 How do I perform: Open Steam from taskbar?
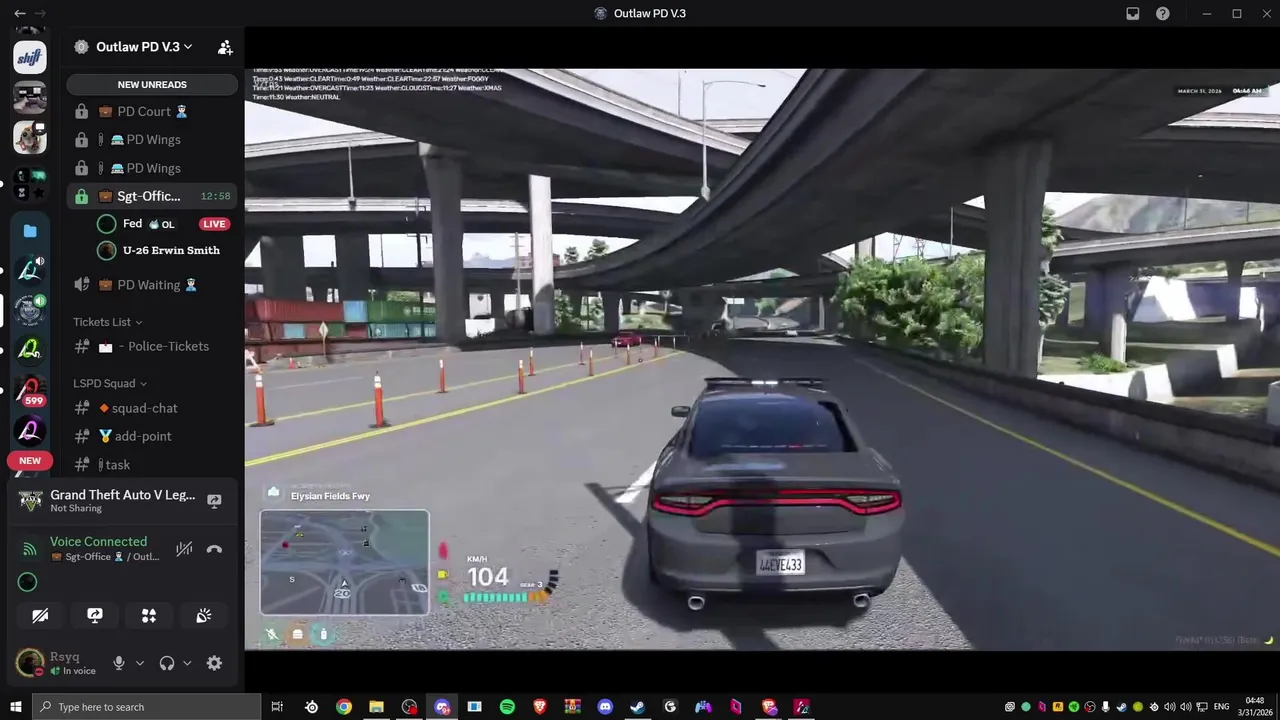coord(637,707)
